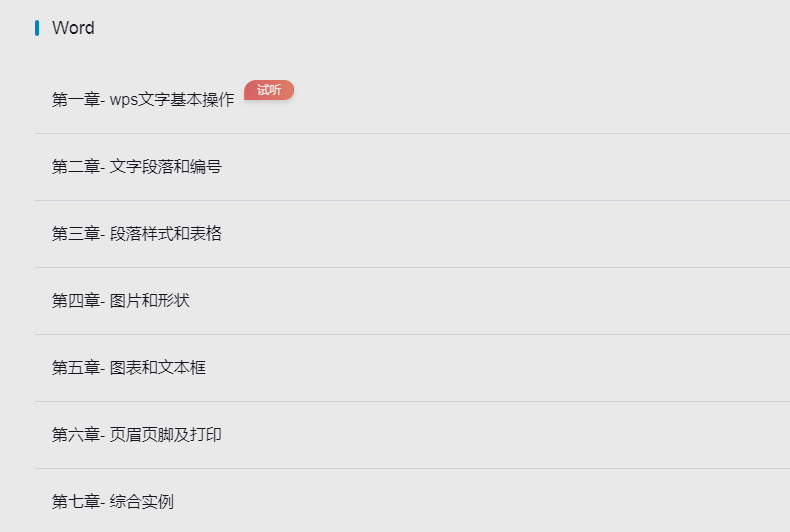
Task: Click the 第七章 chapter number label
Action: 76,502
